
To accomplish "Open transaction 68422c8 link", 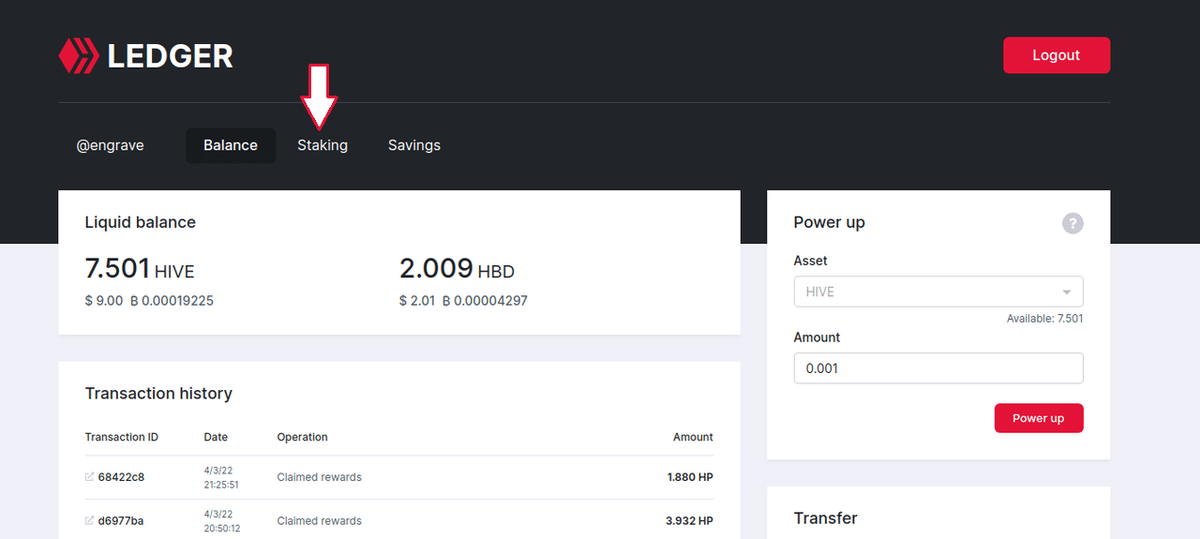I will point(121,477).
